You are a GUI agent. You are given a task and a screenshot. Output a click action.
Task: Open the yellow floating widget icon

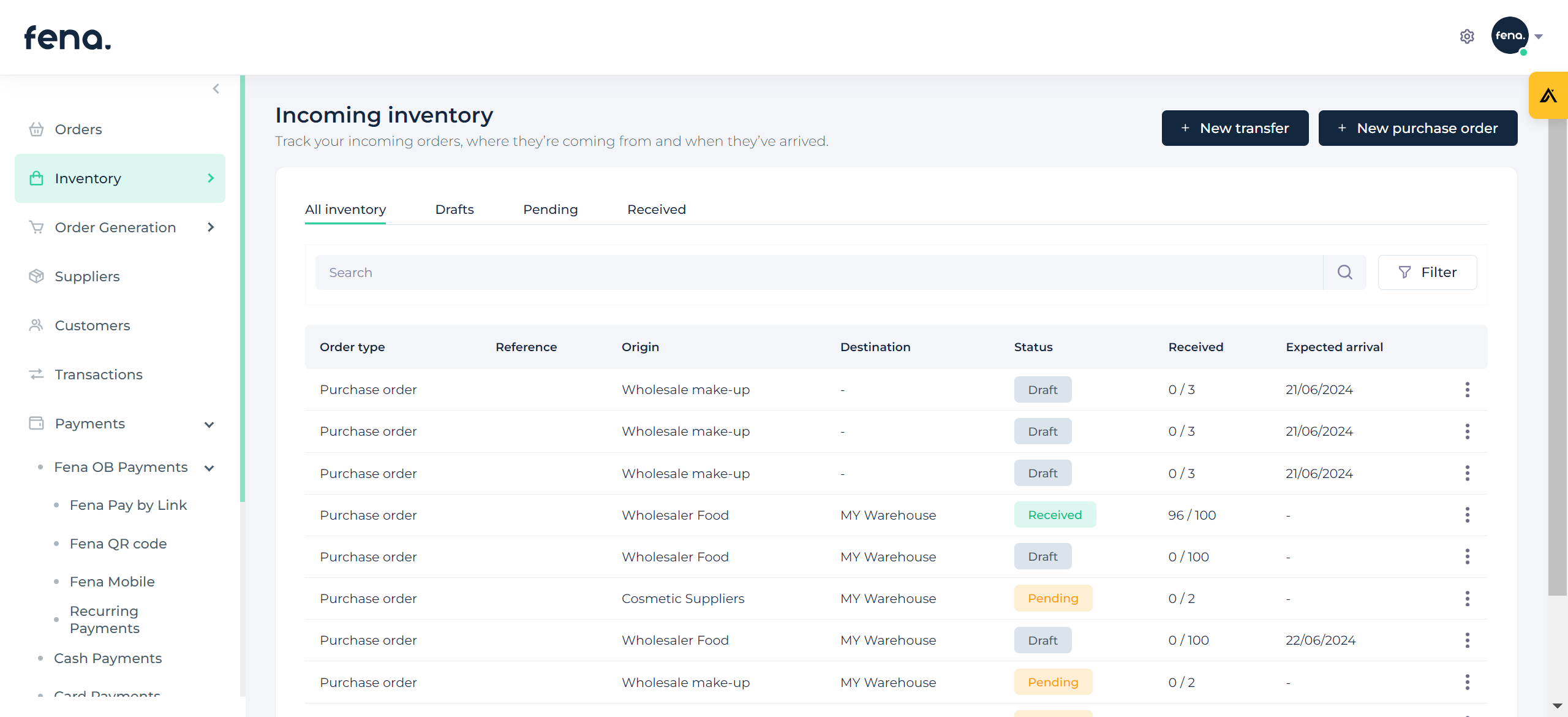click(1548, 96)
